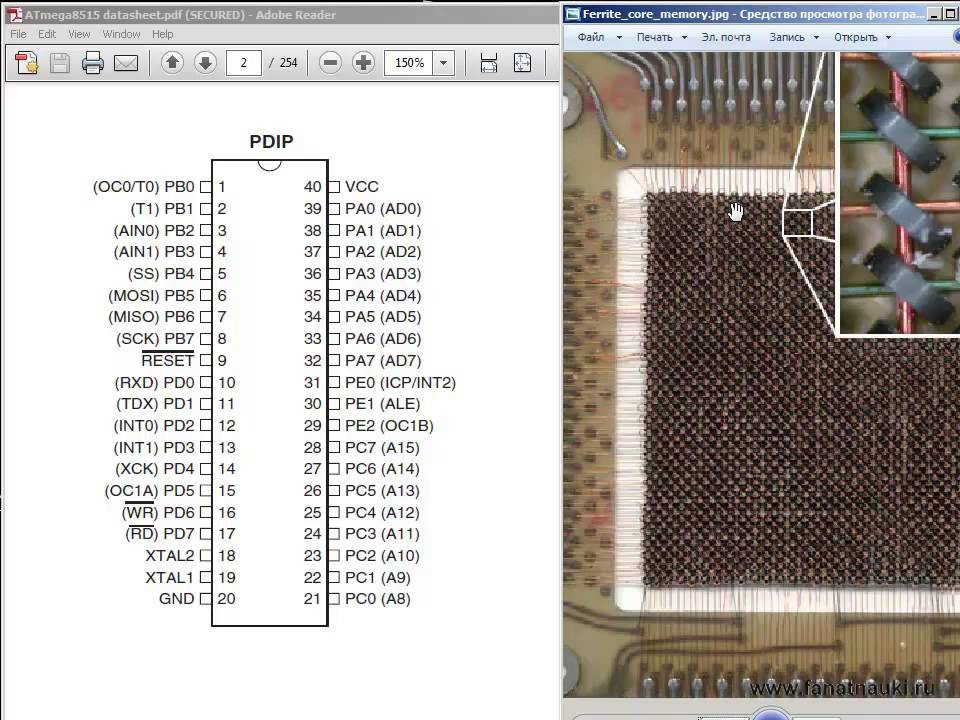Image resolution: width=960 pixels, height=720 pixels.
Task: Open the View menu in Adobe Reader
Action: tap(79, 34)
